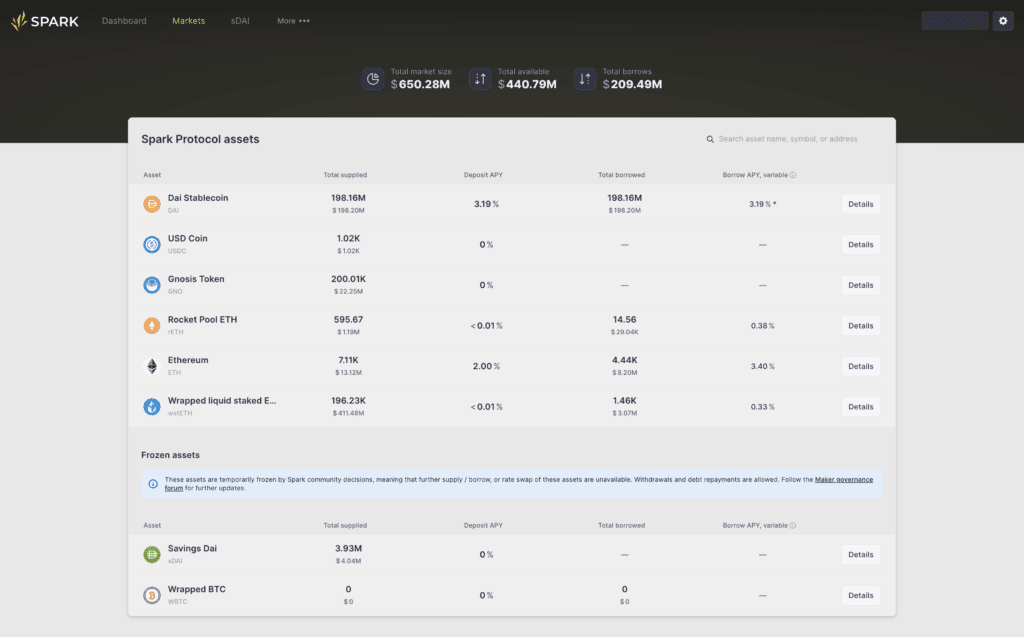Expand the More menu
Image resolution: width=1024 pixels, height=637 pixels.
293,21
